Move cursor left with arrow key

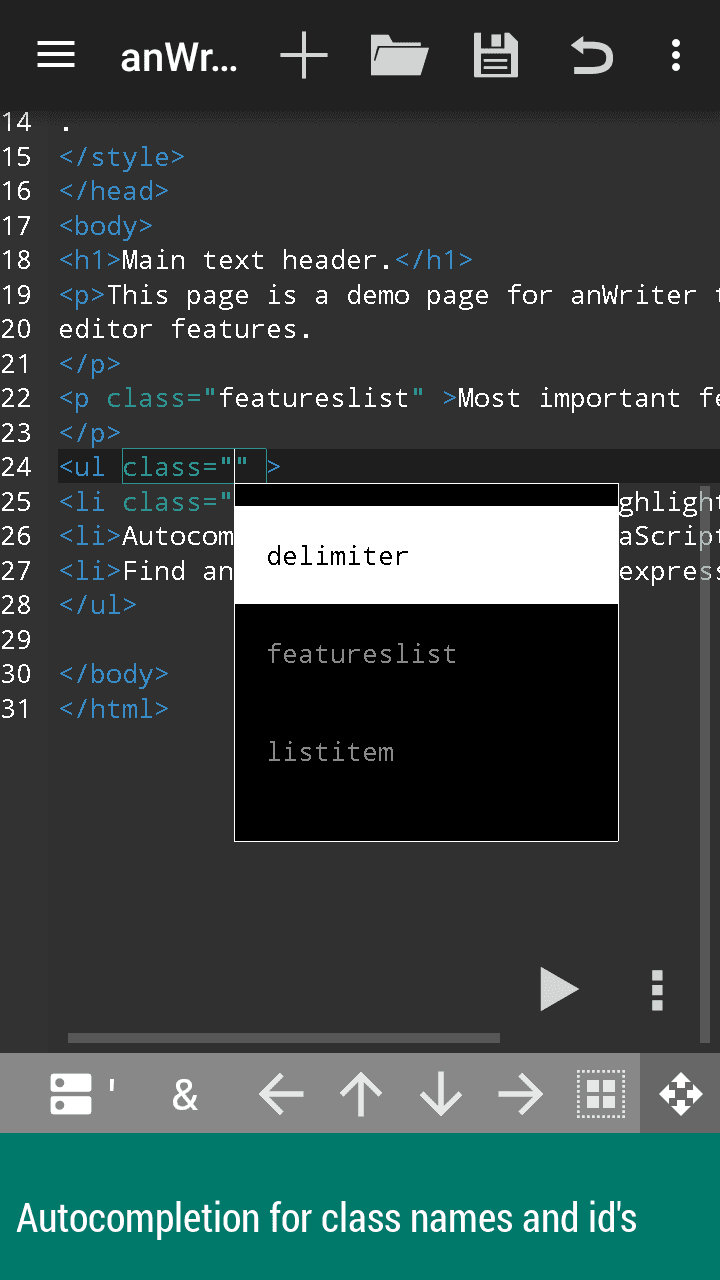[281, 1095]
